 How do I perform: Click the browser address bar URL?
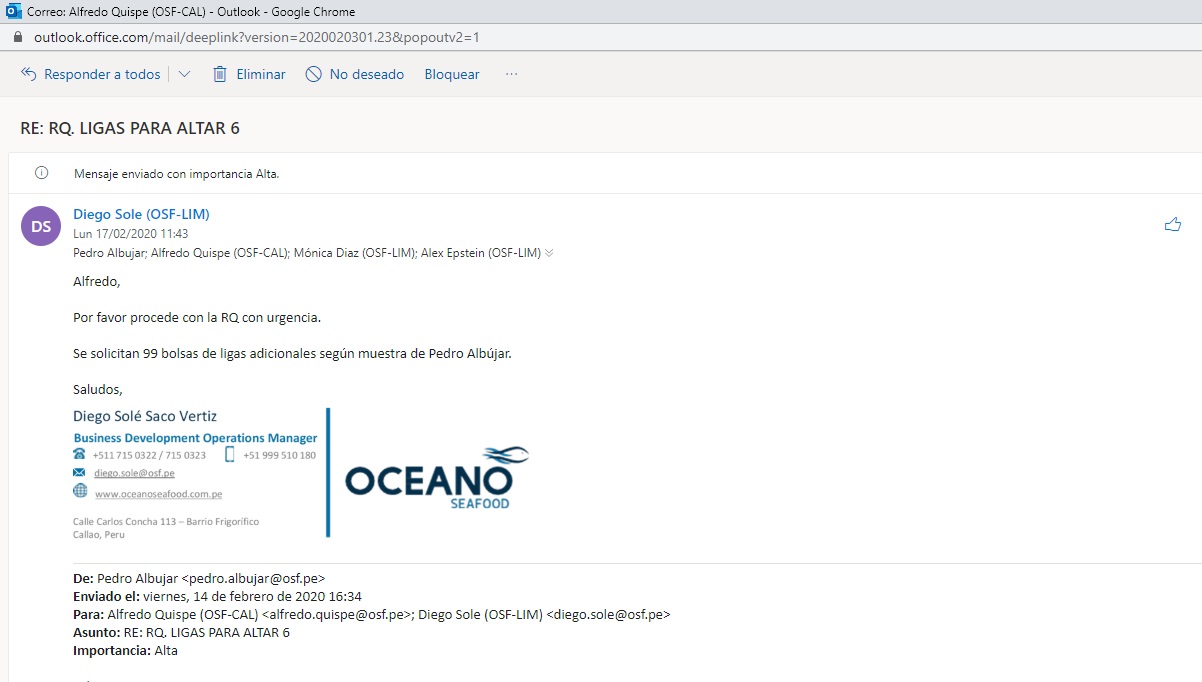pos(257,37)
